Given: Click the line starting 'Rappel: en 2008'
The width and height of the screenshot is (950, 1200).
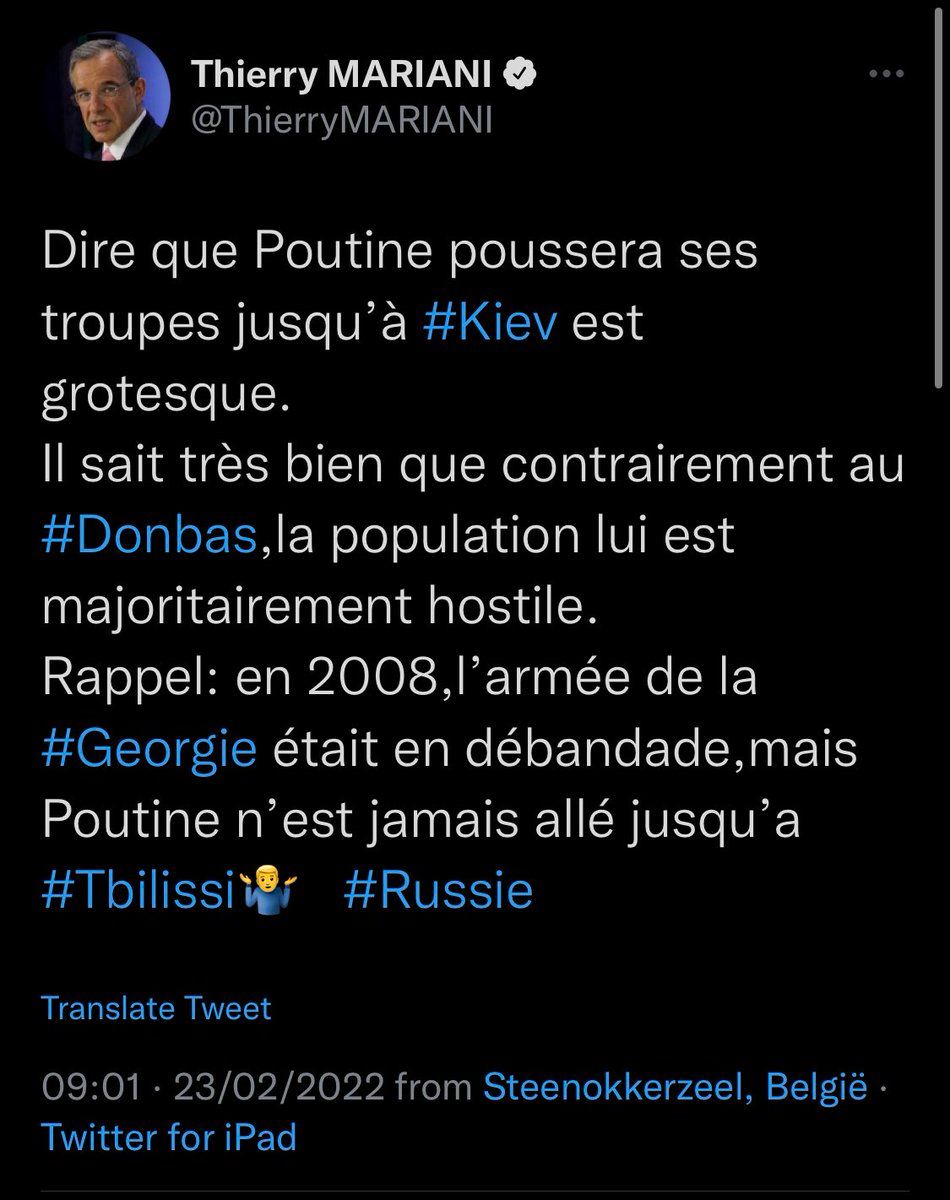Looking at the screenshot, I should tap(400, 679).
